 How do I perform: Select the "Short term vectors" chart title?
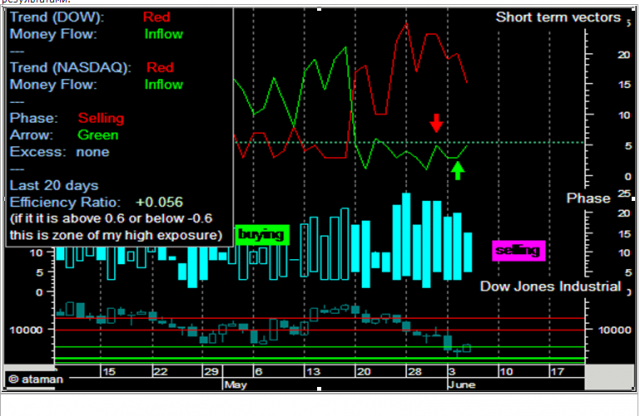tap(558, 17)
